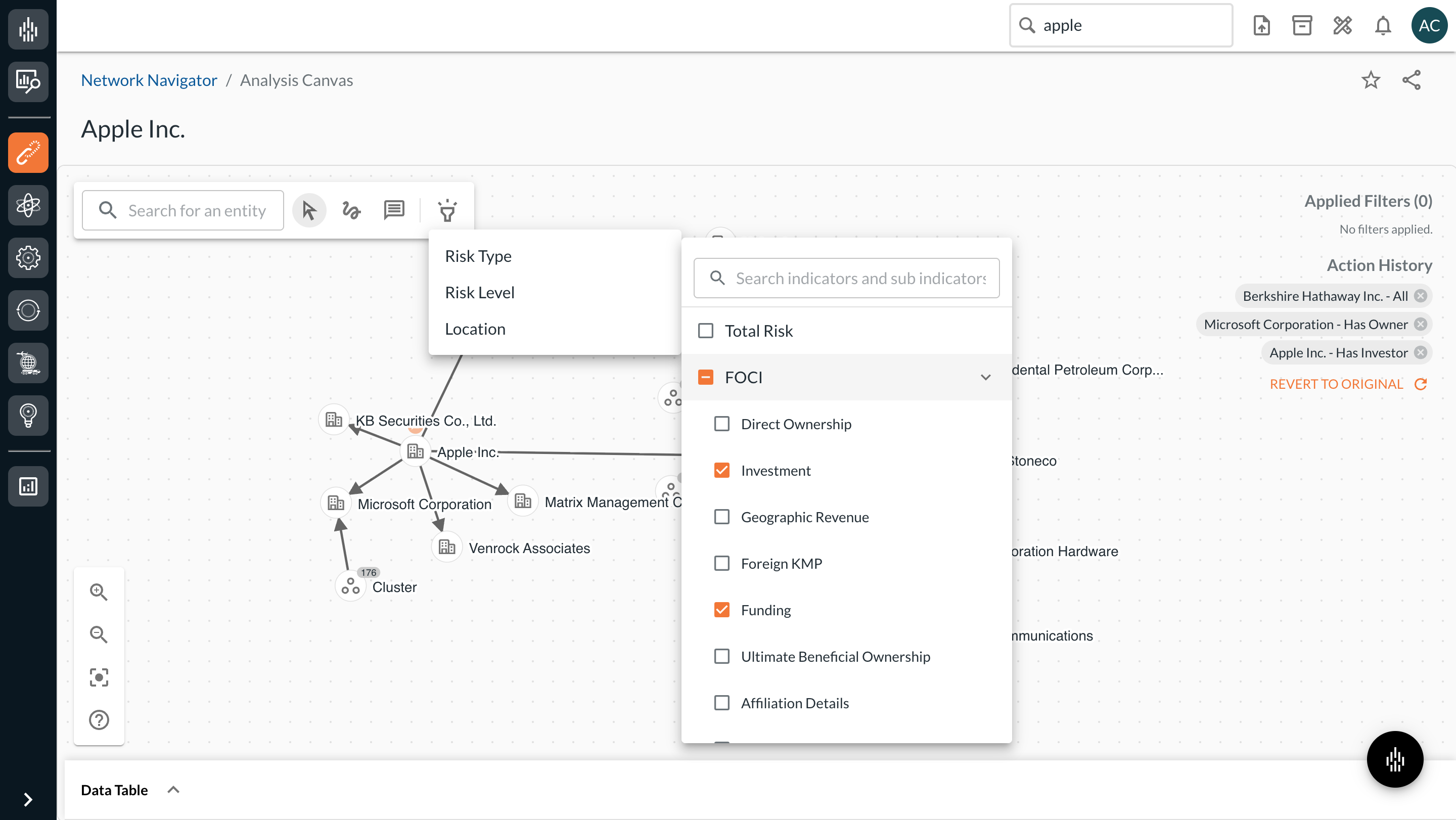
Task: Open the circular ring sidebar icon
Action: (x=28, y=310)
